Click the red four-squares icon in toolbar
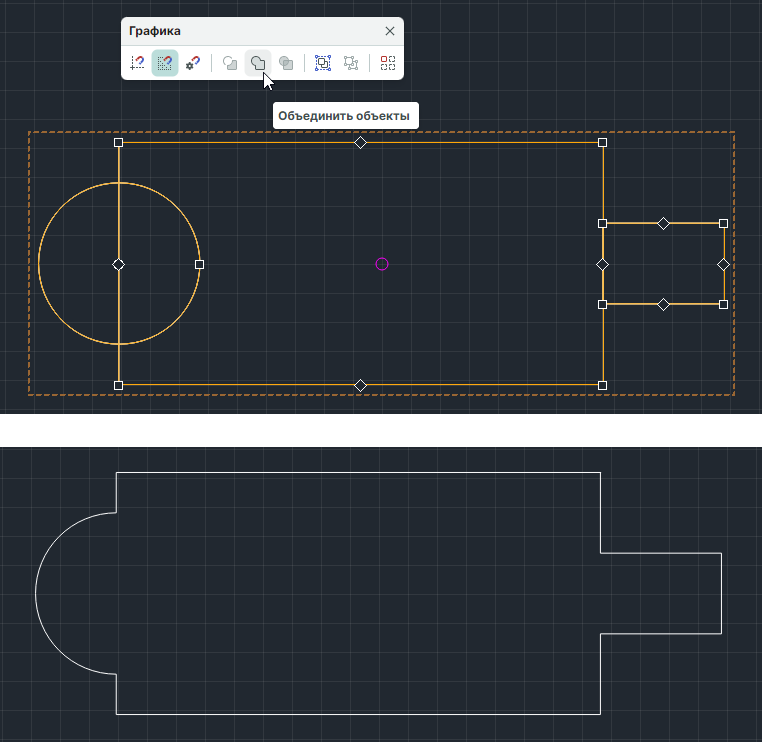 point(388,63)
